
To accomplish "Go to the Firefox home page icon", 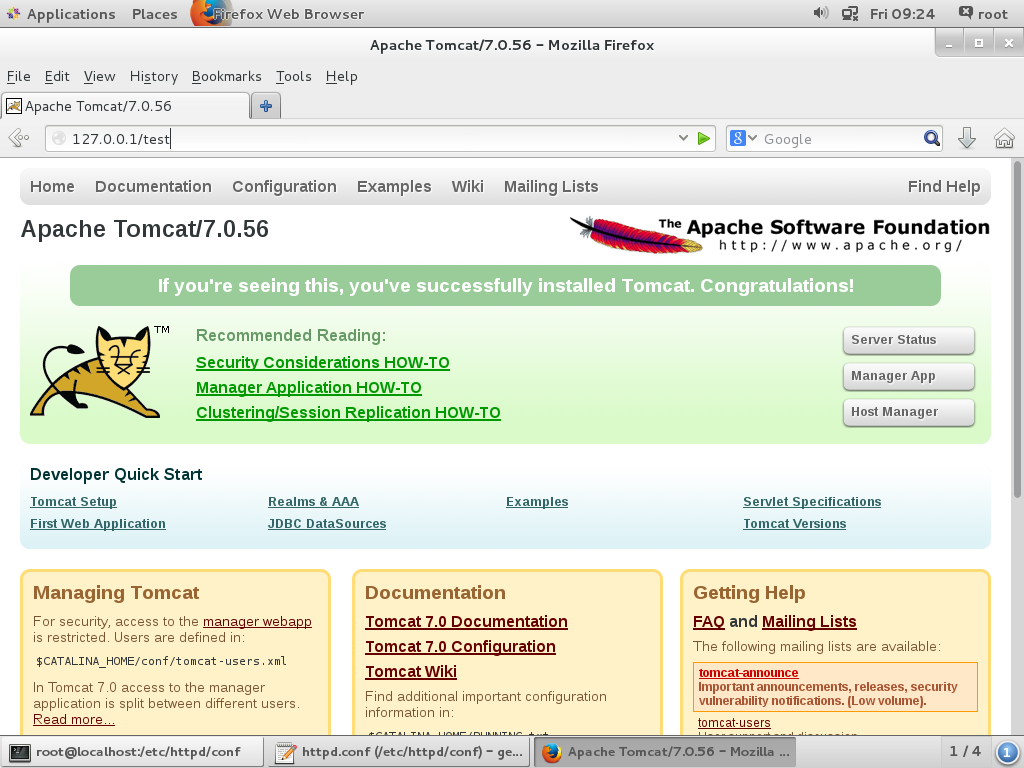I will [1004, 138].
